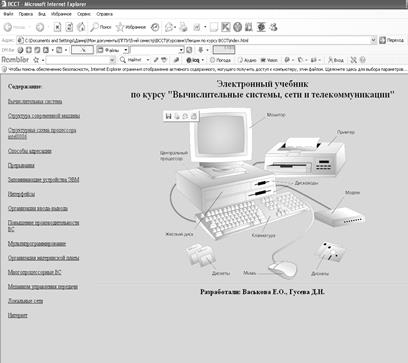This screenshot has width=408, height=363.
Task: Expand the address bar dropdown arrow
Action: [x=373, y=40]
